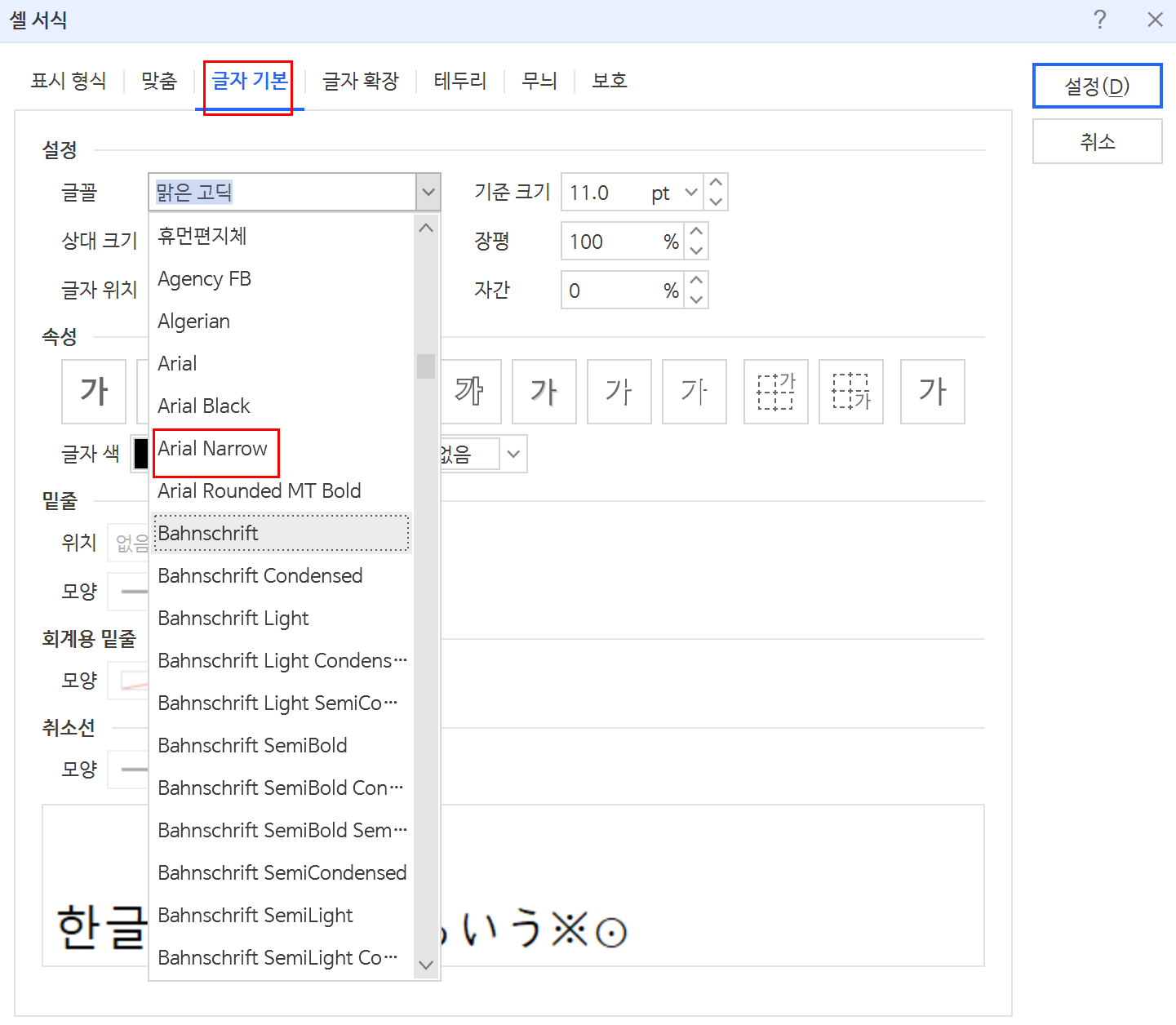Screen dimensions: 1176x1025
Task: Select the upper-position dashed character icon
Action: coord(775,392)
